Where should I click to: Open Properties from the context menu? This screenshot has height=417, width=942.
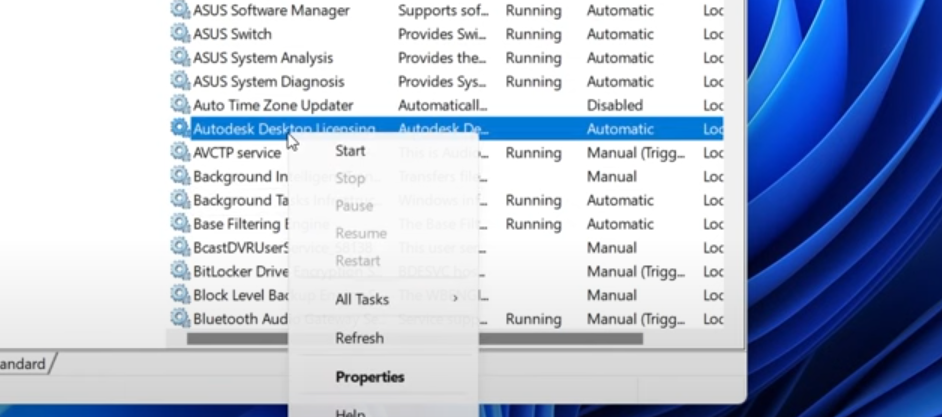pyautogui.click(x=369, y=377)
